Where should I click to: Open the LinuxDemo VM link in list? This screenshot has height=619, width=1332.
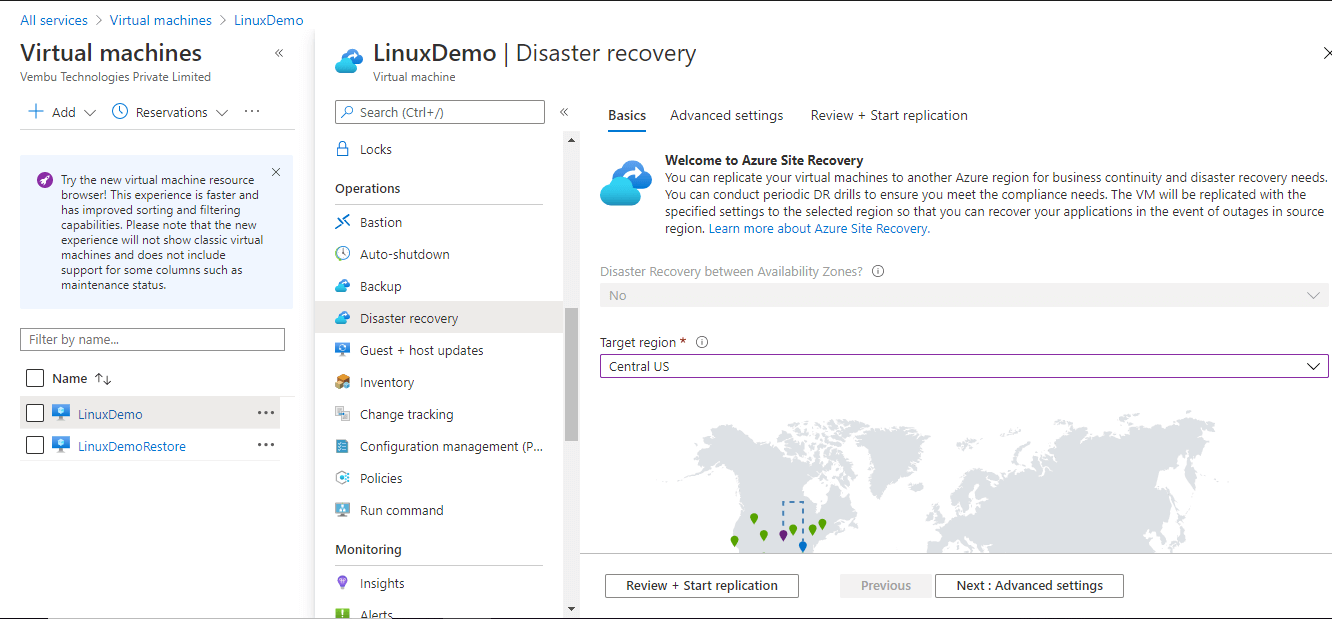coord(110,414)
